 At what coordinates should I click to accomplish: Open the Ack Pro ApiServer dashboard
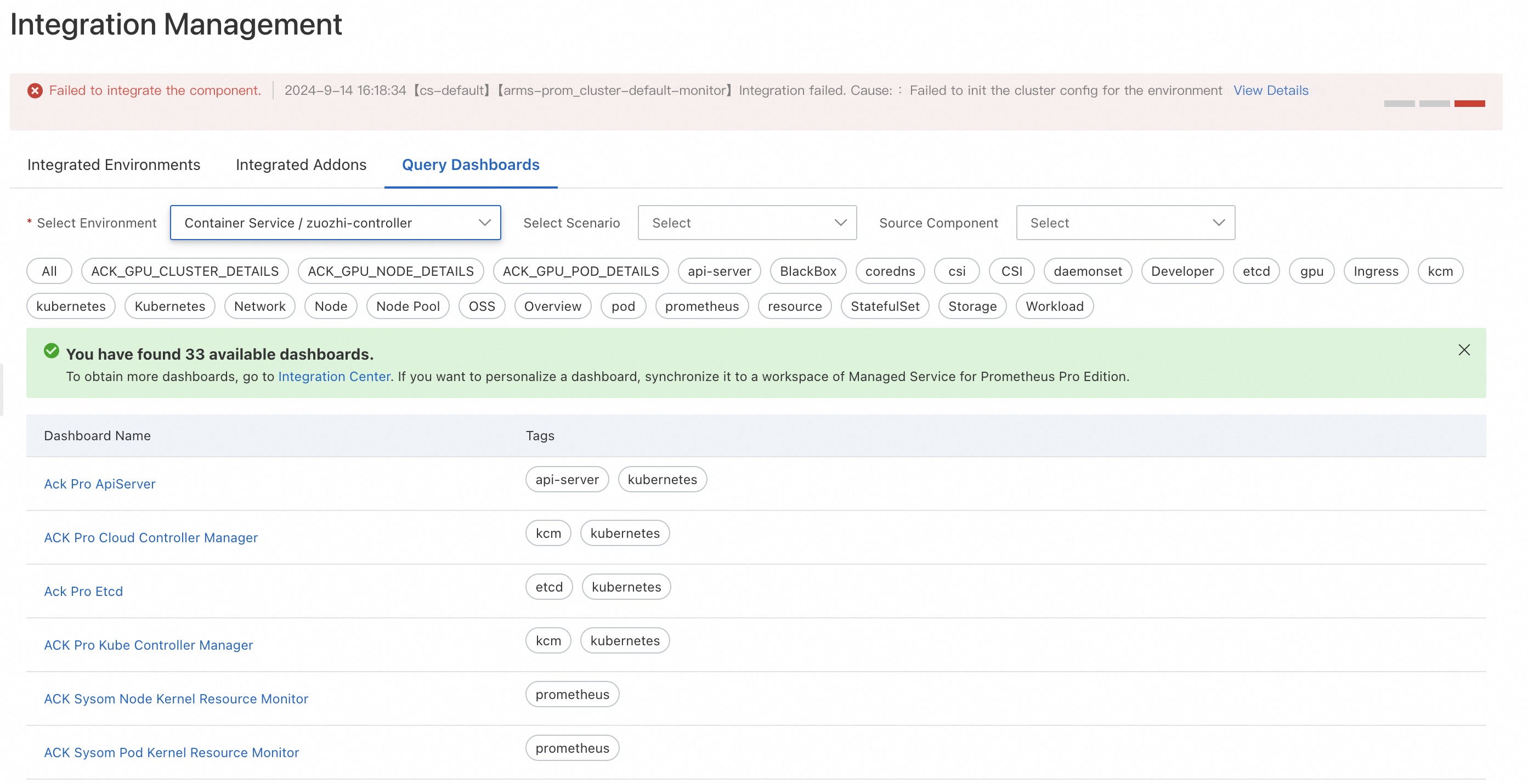click(x=100, y=484)
